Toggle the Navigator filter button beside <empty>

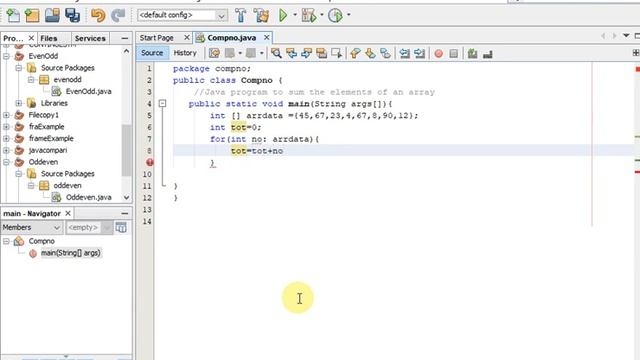tap(121, 227)
